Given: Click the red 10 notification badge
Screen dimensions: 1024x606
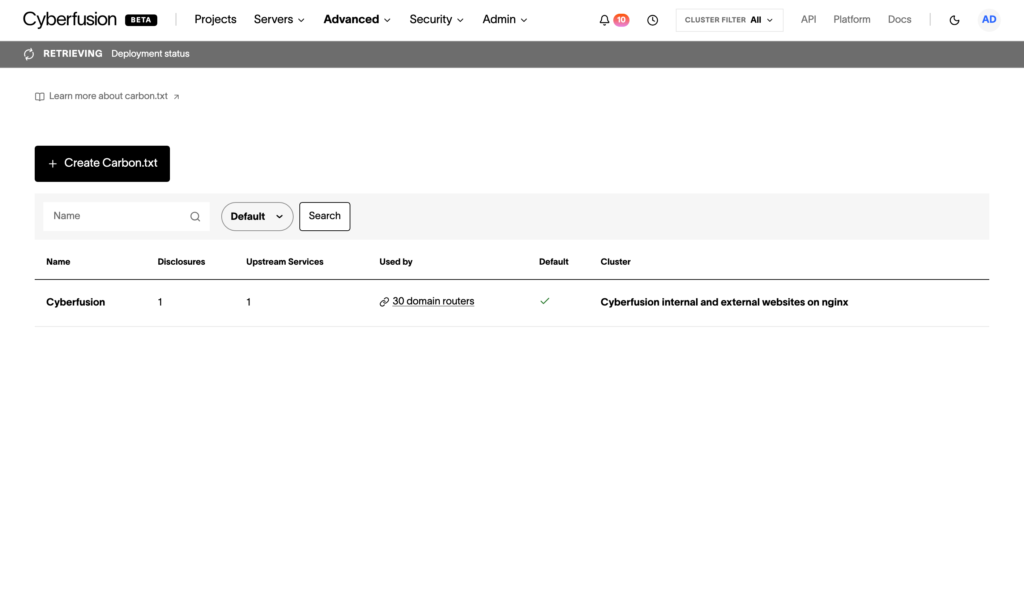Looking at the screenshot, I should pyautogui.click(x=621, y=20).
